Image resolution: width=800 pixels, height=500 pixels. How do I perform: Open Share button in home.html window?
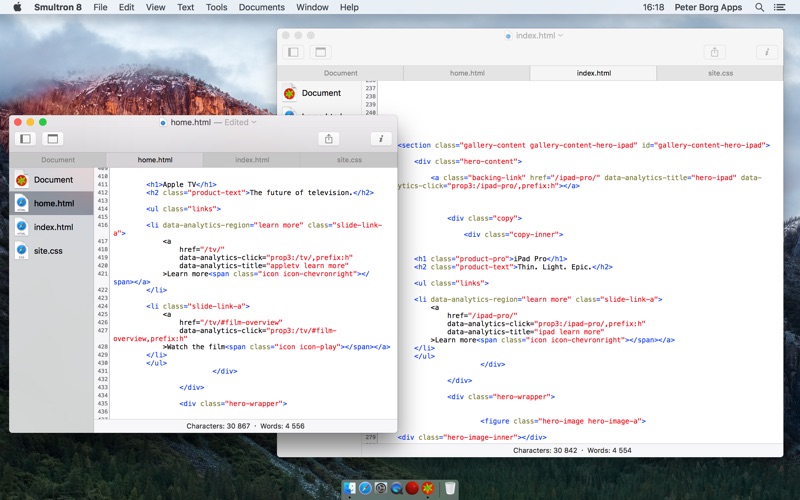(x=329, y=139)
